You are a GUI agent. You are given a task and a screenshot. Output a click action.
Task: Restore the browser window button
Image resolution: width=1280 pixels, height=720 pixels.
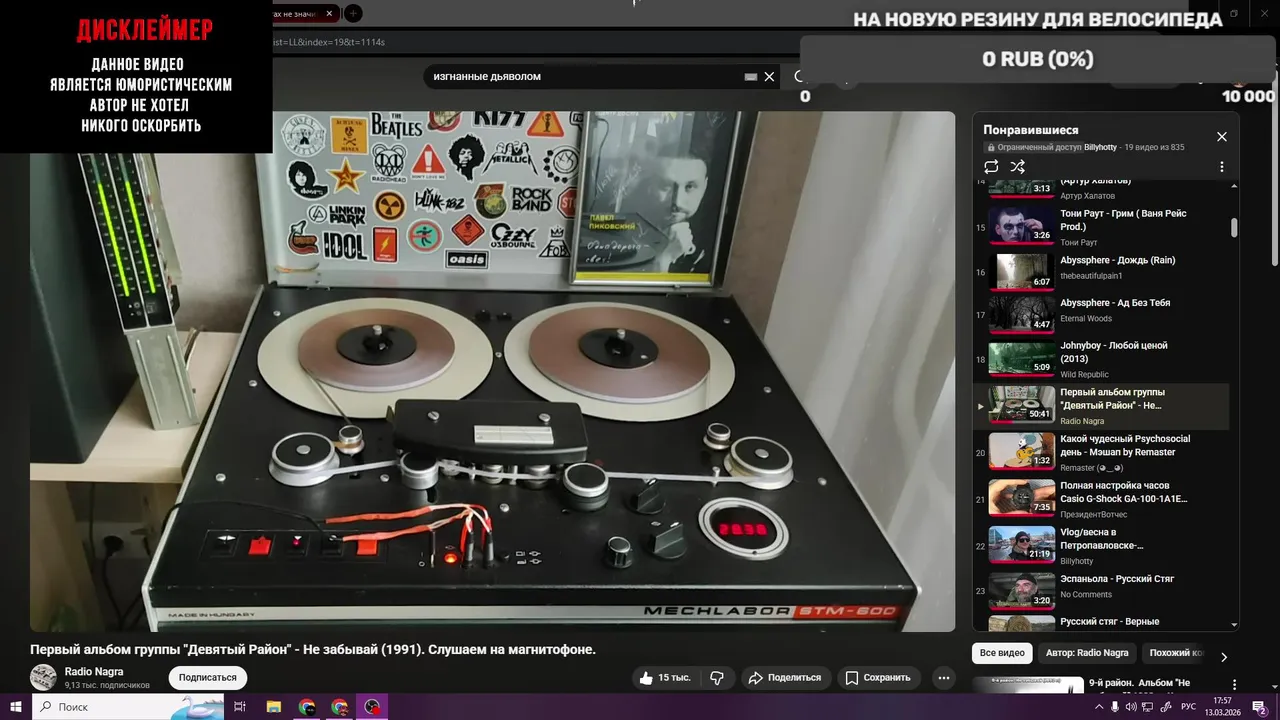click(x=1234, y=14)
